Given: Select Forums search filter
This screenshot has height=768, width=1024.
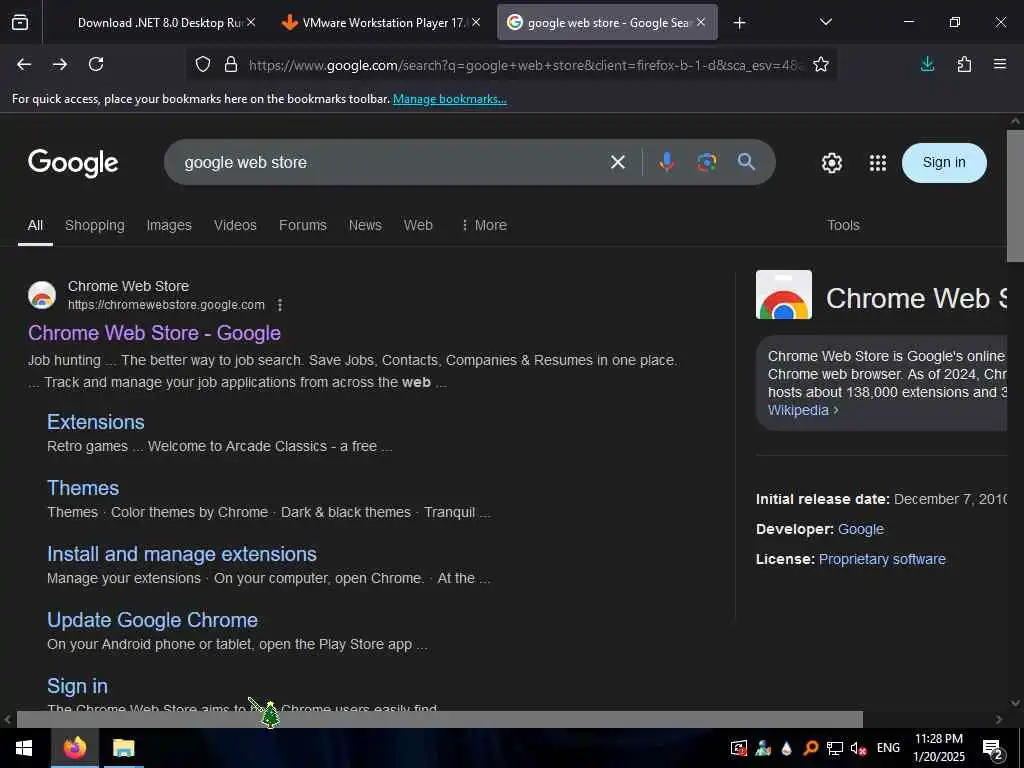Looking at the screenshot, I should click(302, 225).
